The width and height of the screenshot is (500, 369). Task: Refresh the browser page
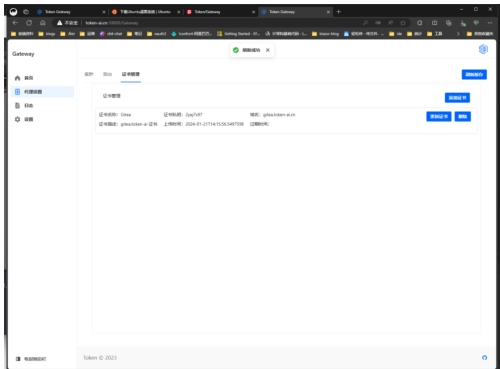click(29, 23)
